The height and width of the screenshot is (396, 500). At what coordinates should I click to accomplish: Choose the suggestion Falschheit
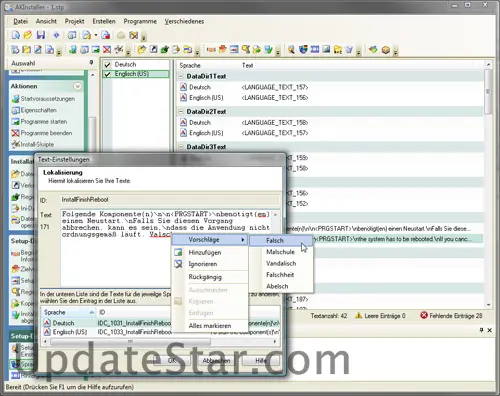[281, 275]
